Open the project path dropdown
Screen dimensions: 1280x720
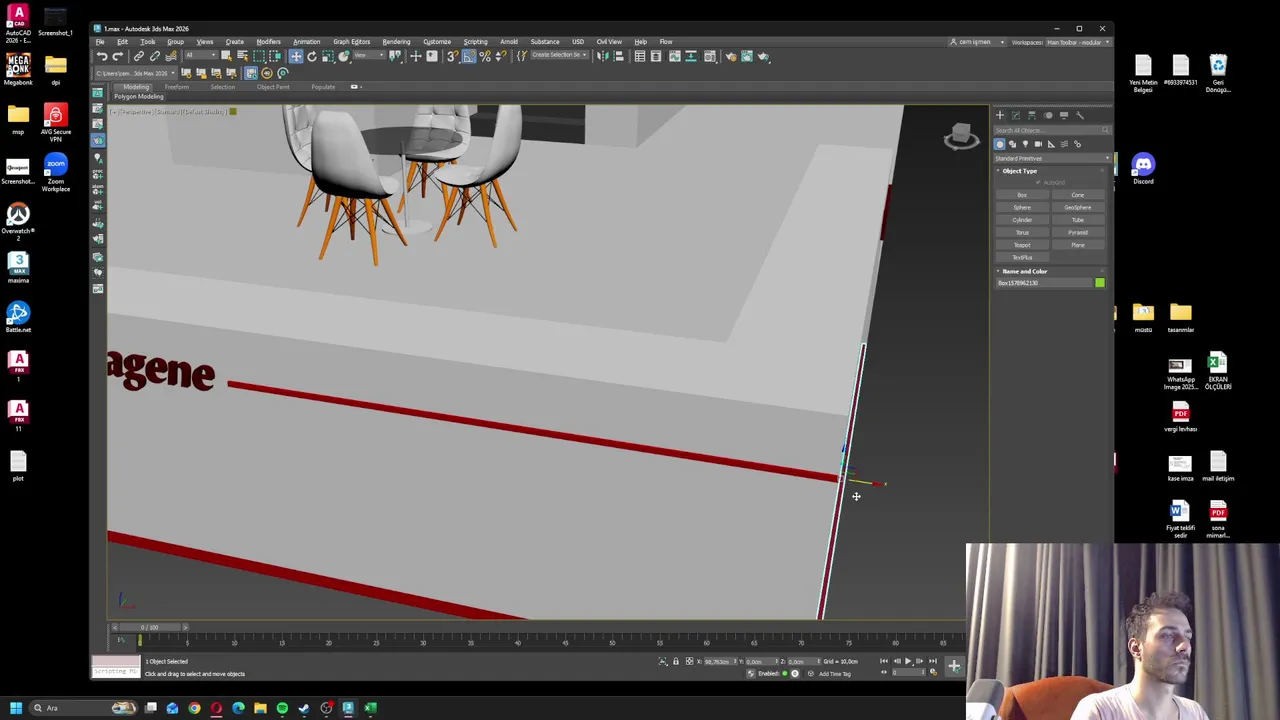pos(135,73)
